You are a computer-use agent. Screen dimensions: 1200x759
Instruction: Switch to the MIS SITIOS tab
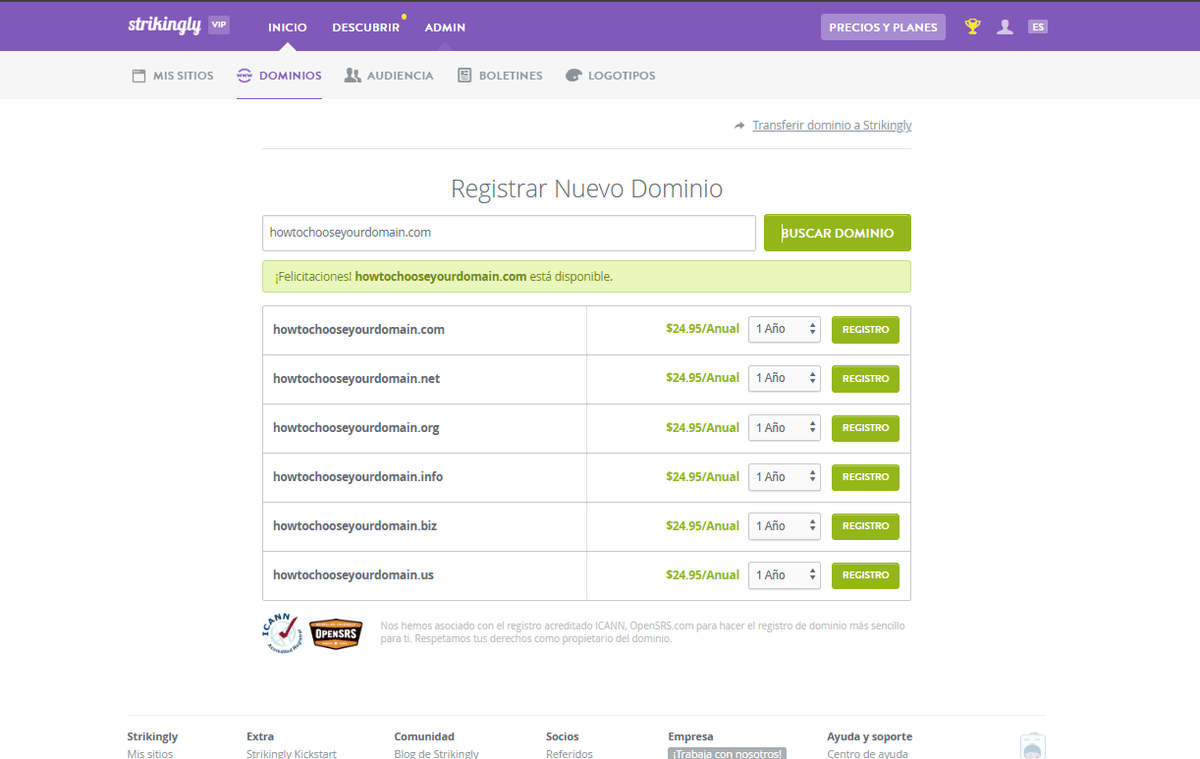(173, 75)
